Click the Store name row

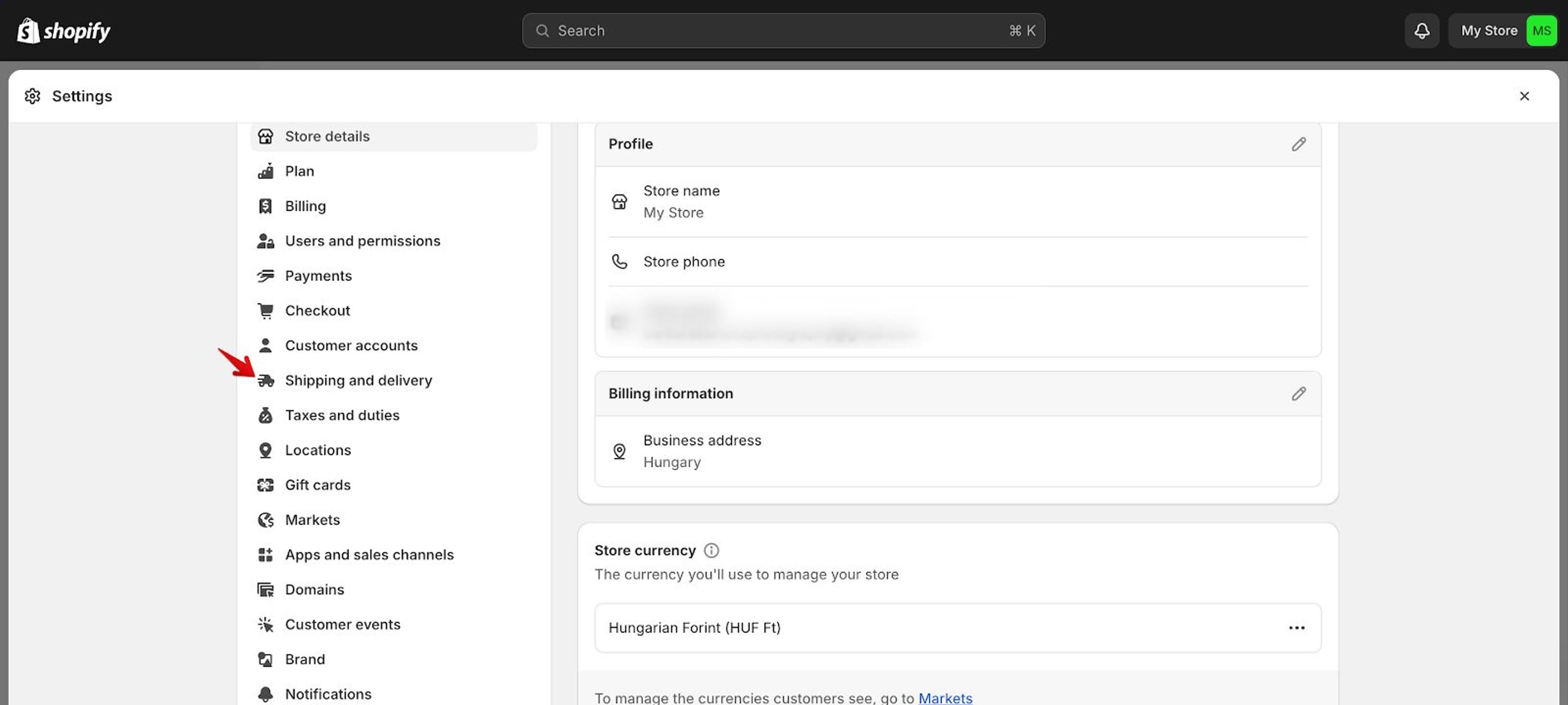pos(958,201)
